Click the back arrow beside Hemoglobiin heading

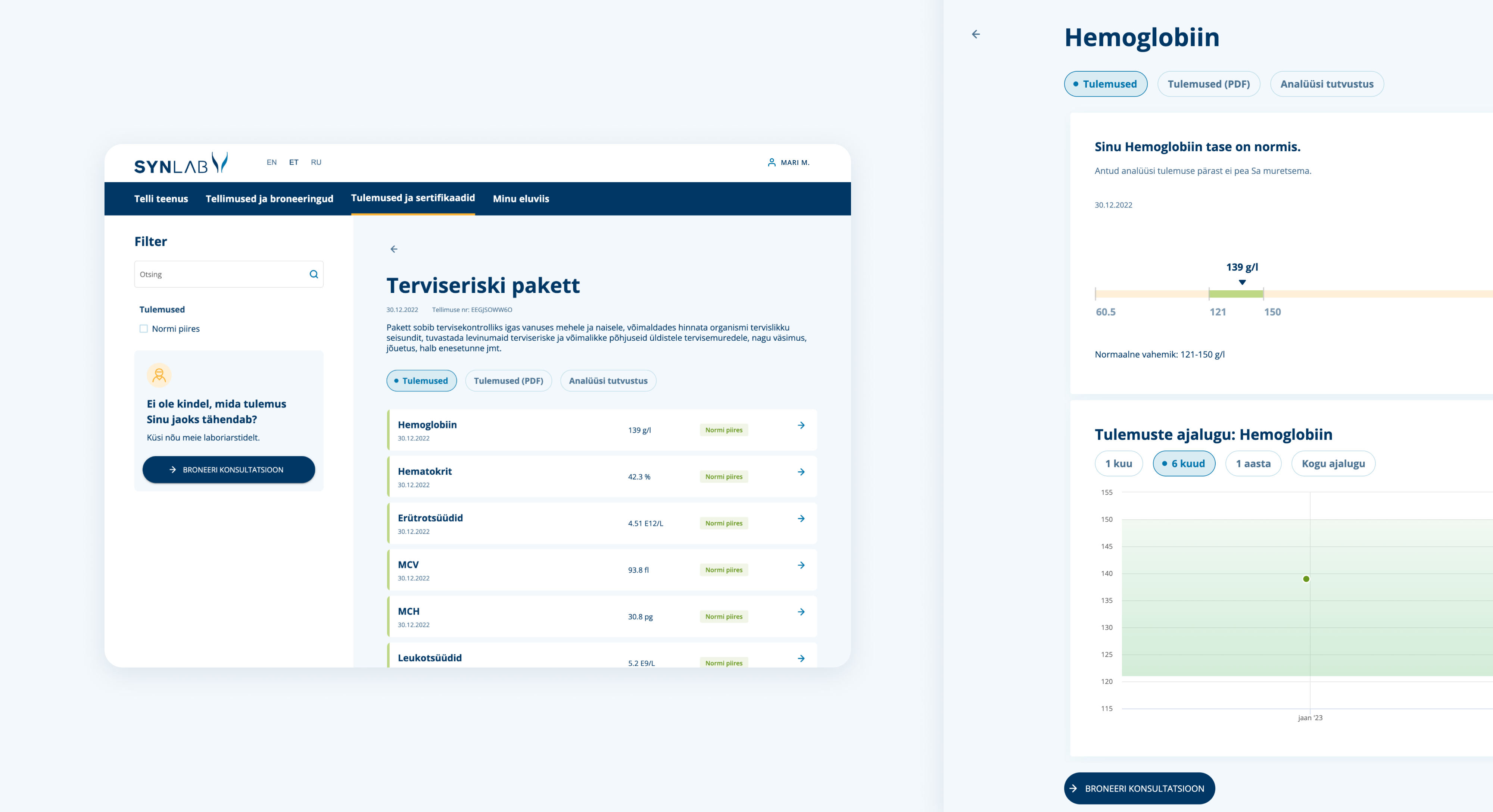click(976, 34)
